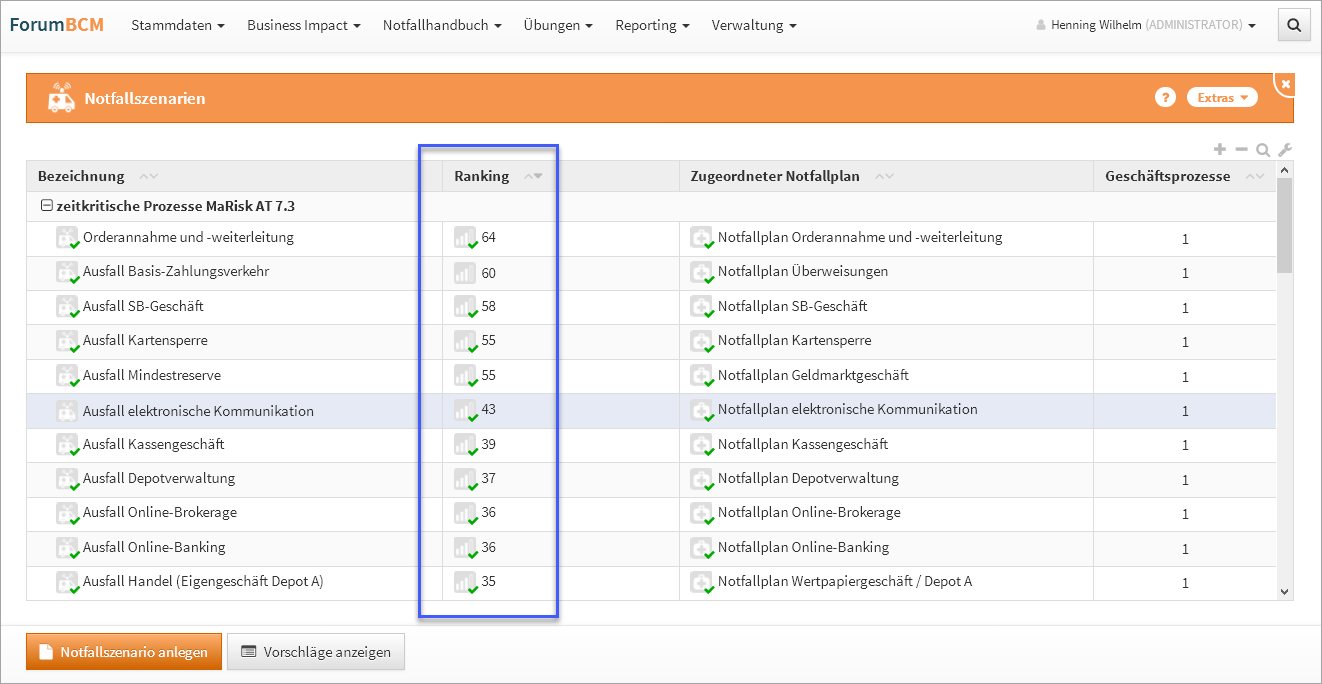Open the help question mark icon
Image resolution: width=1322 pixels, height=684 pixels.
click(x=1164, y=97)
